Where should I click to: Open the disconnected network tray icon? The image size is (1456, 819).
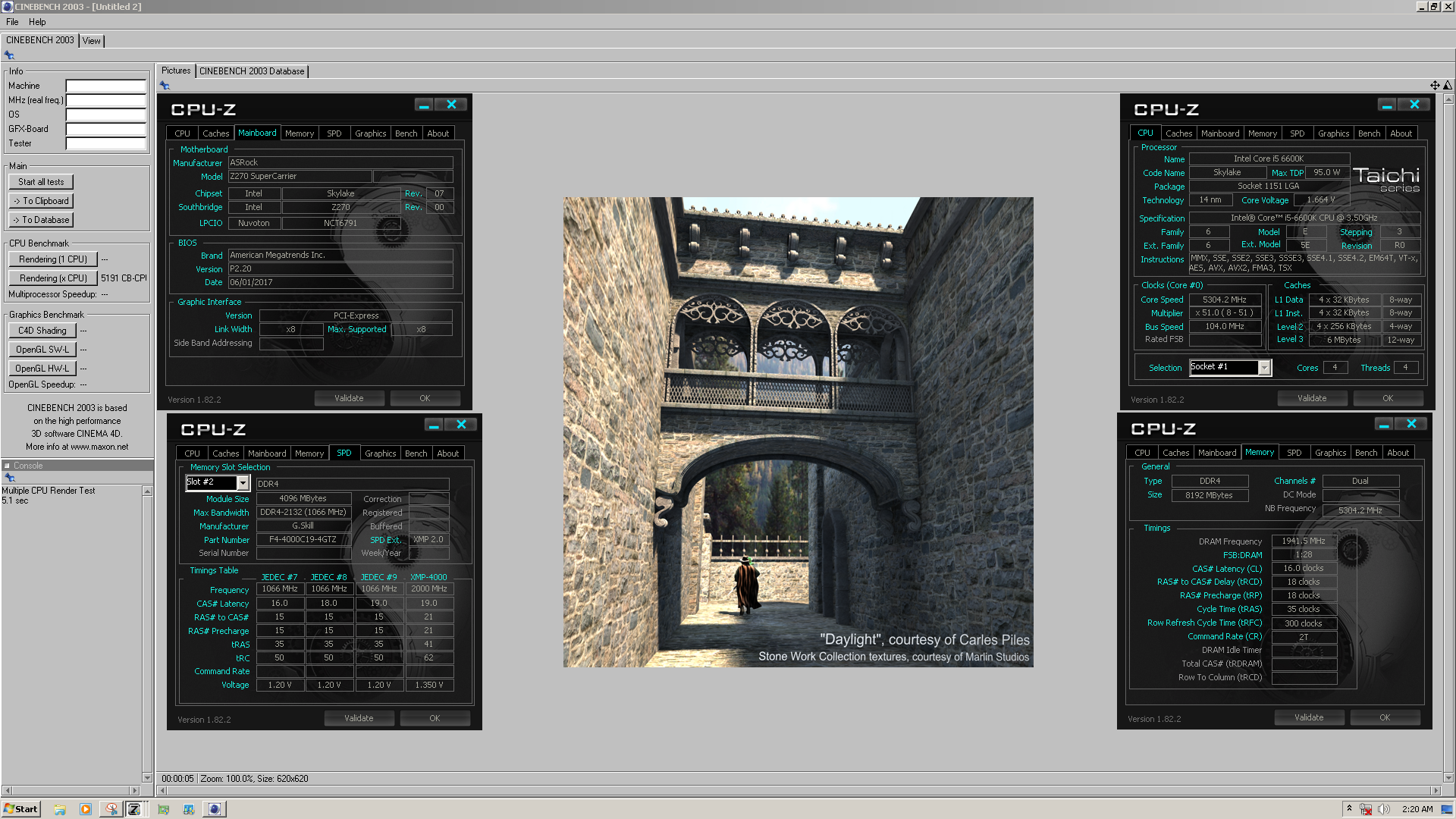coord(1366,809)
